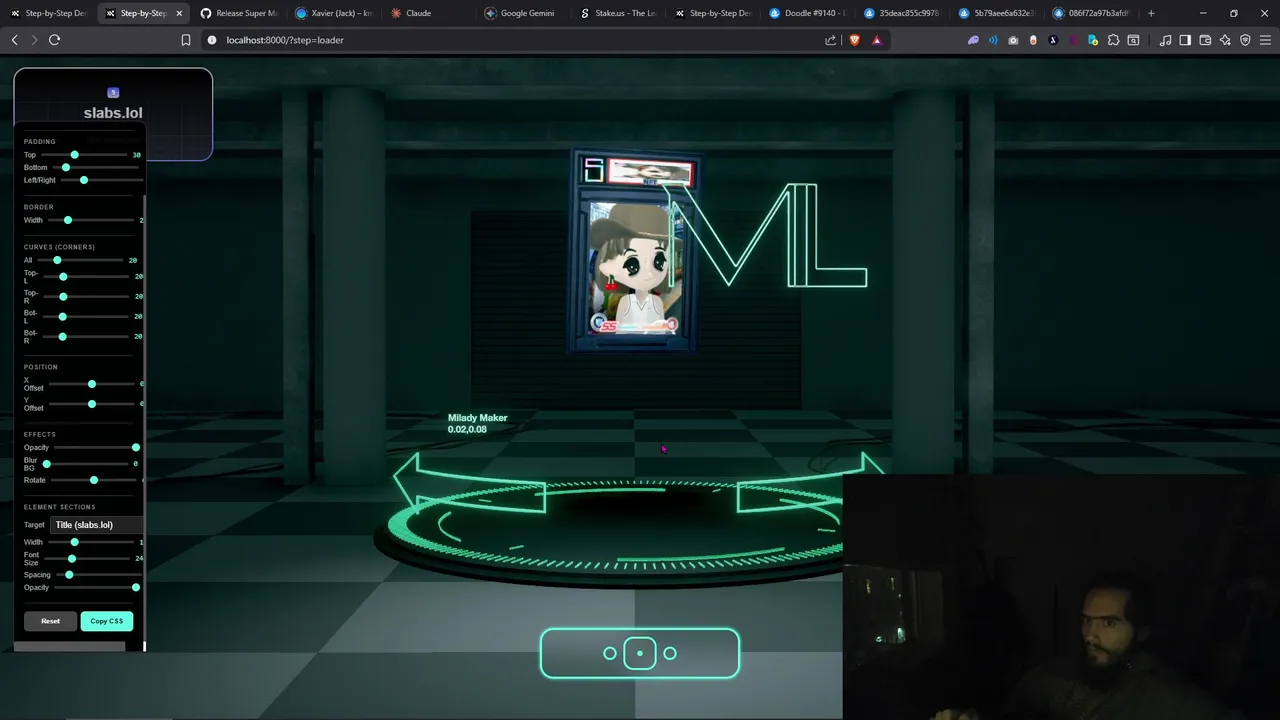
Task: Switch to the Release Super GitHub tab
Action: tap(238, 13)
